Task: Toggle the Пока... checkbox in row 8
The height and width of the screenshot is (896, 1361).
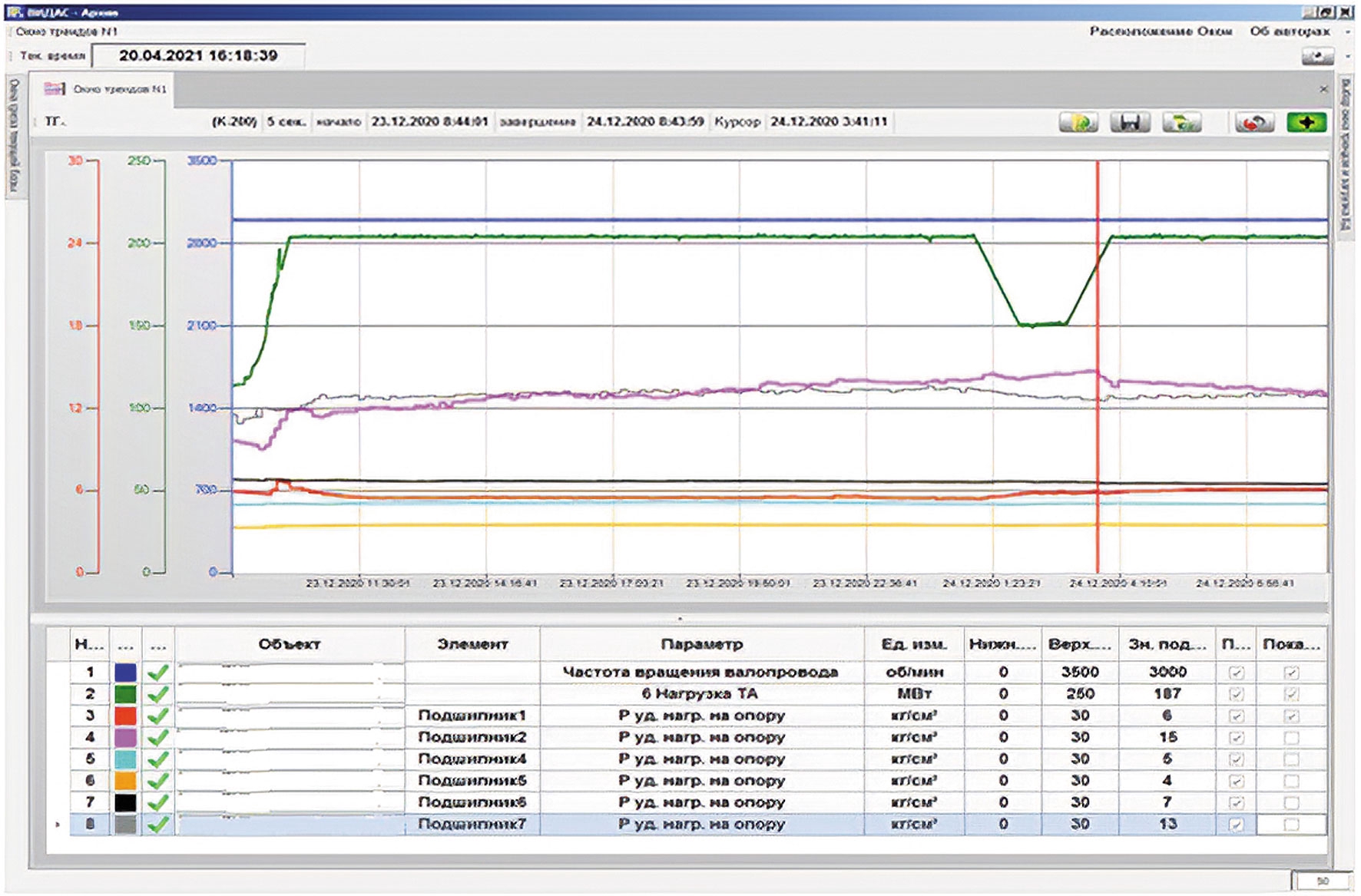Action: click(1291, 825)
